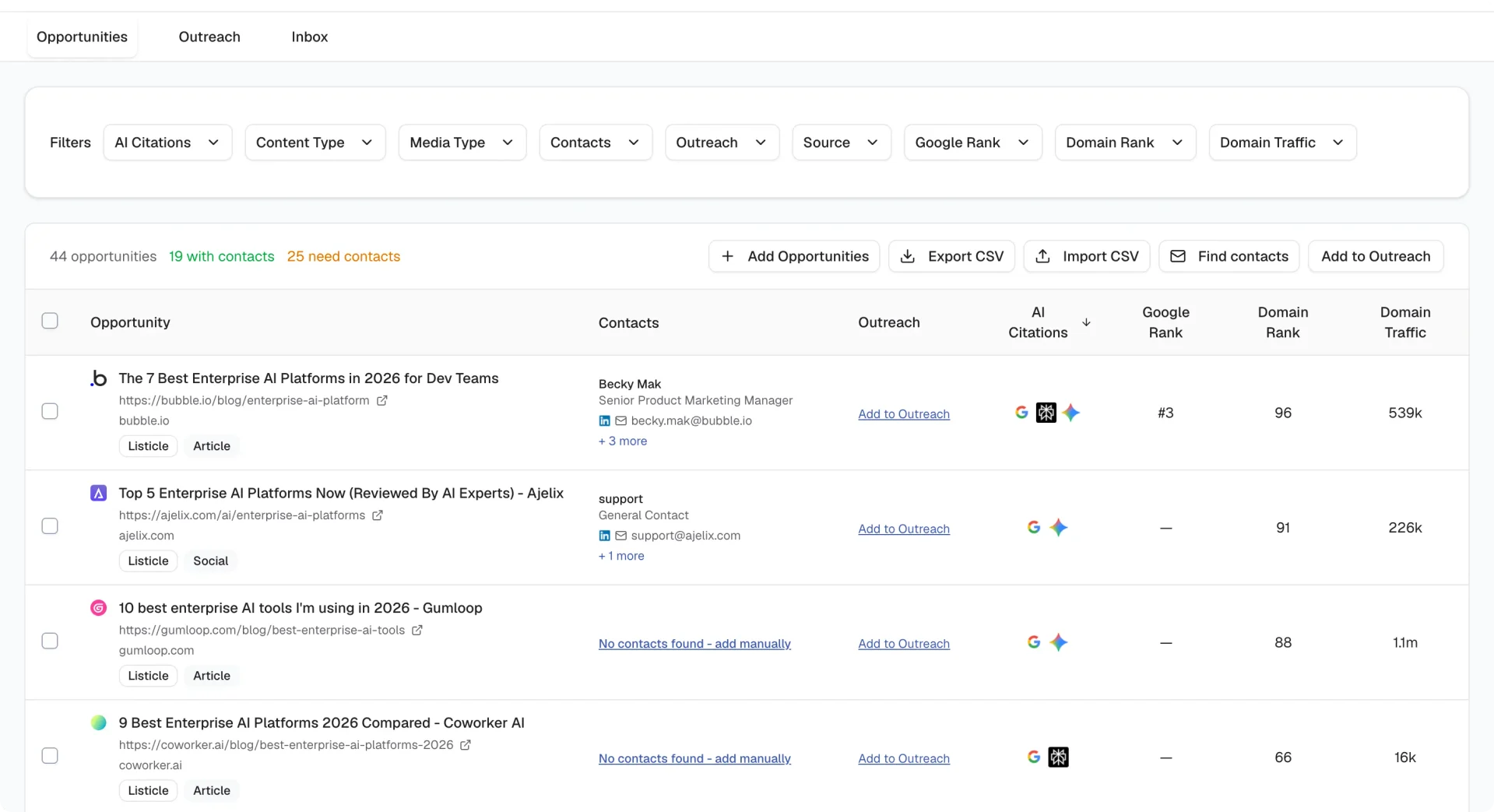1494x812 pixels.
Task: Click the Gemini citation icon in bubble.io row
Action: pyautogui.click(x=1071, y=413)
